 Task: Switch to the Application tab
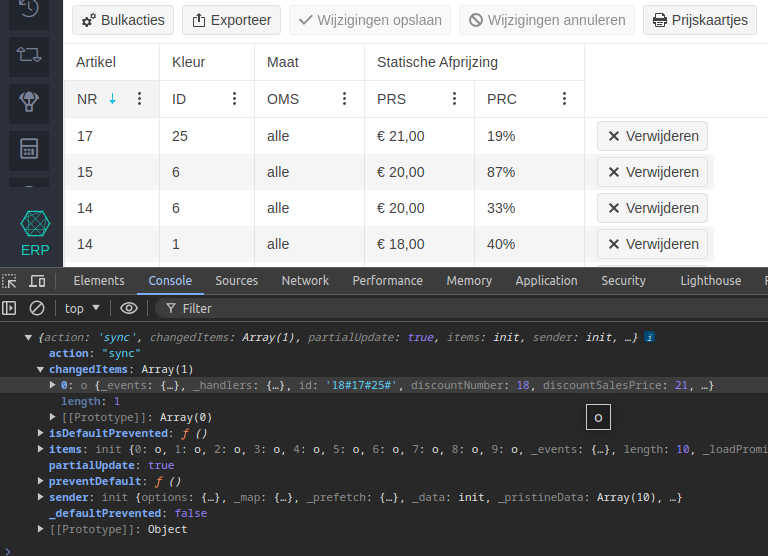(546, 281)
